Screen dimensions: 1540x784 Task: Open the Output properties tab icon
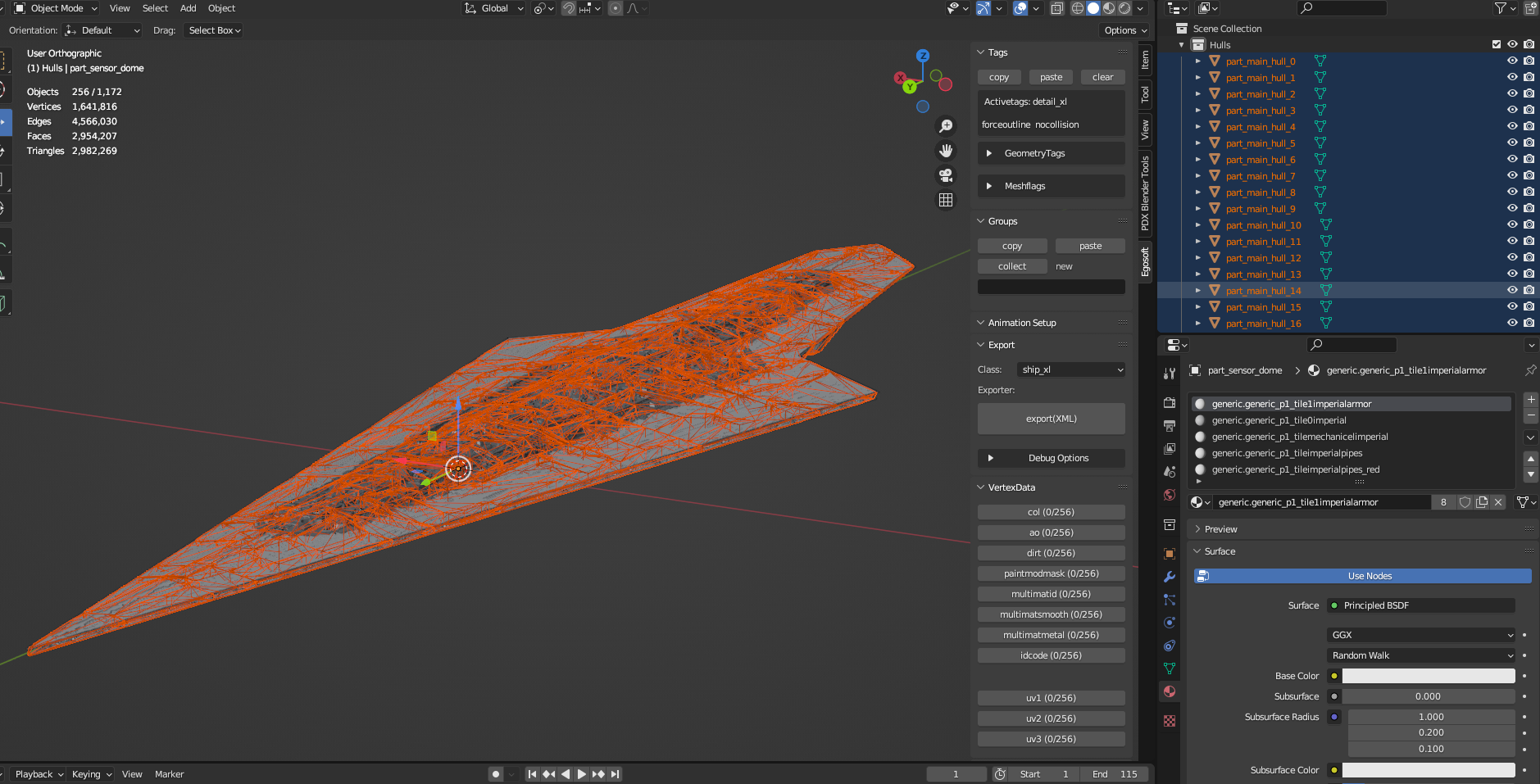tap(1170, 426)
